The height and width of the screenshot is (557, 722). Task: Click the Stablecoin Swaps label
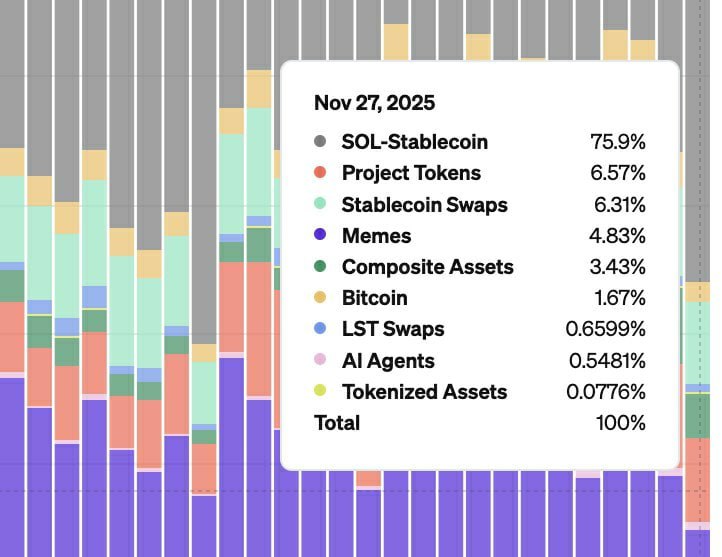click(x=425, y=205)
